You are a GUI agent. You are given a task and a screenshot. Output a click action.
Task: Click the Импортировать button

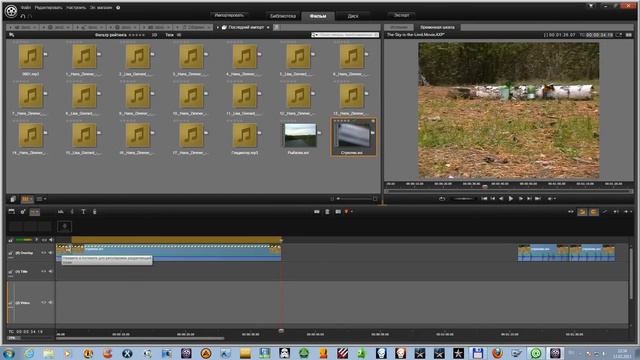229,15
